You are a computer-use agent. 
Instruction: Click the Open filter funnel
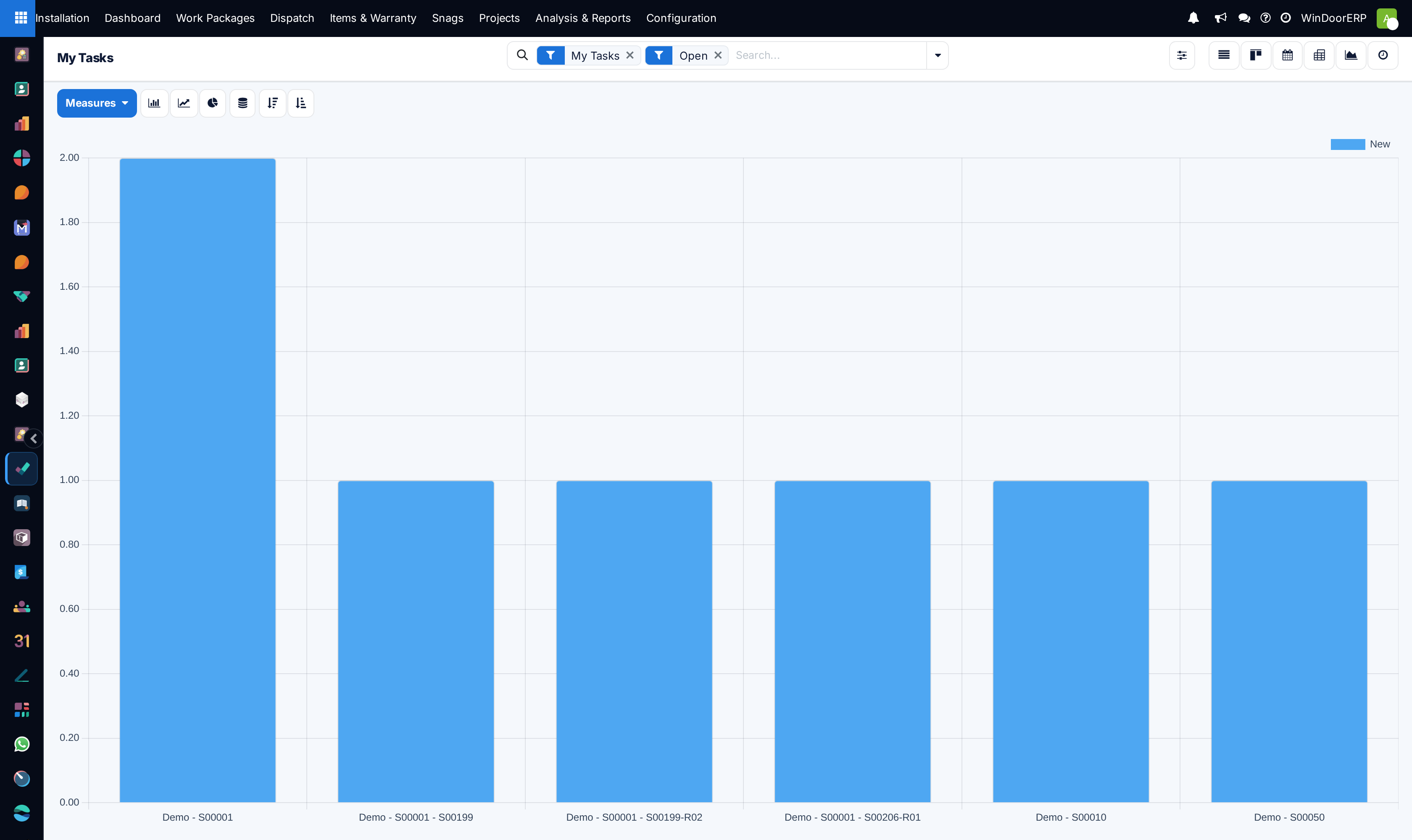(659, 55)
